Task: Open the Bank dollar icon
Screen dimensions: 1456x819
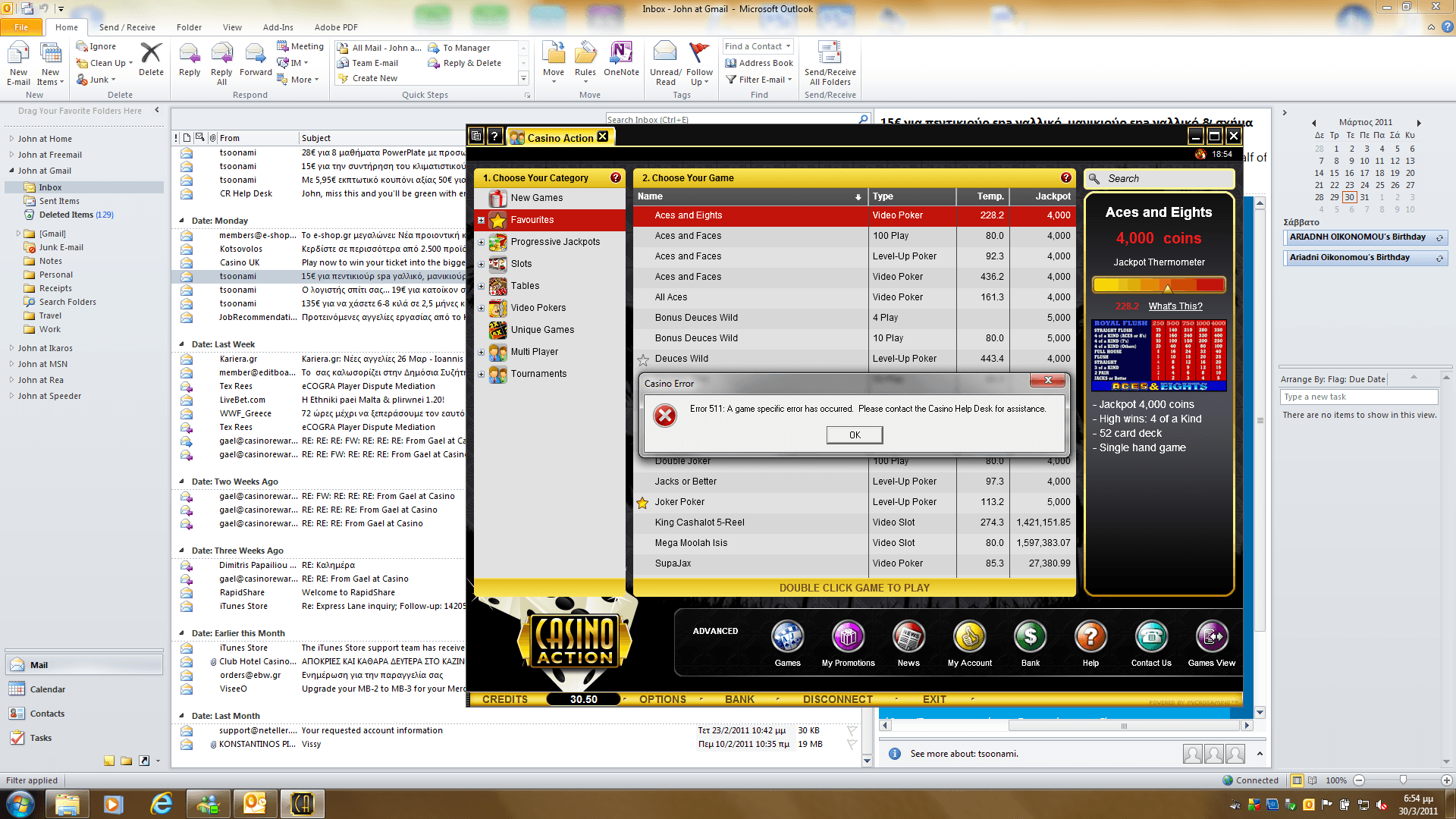Action: pos(1030,637)
